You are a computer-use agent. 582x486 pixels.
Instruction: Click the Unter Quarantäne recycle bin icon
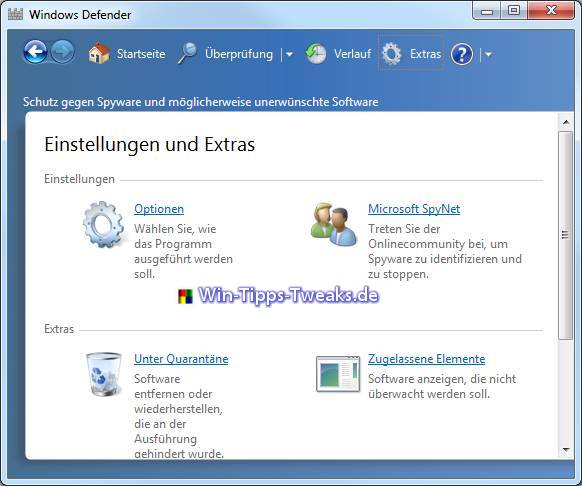click(x=104, y=374)
